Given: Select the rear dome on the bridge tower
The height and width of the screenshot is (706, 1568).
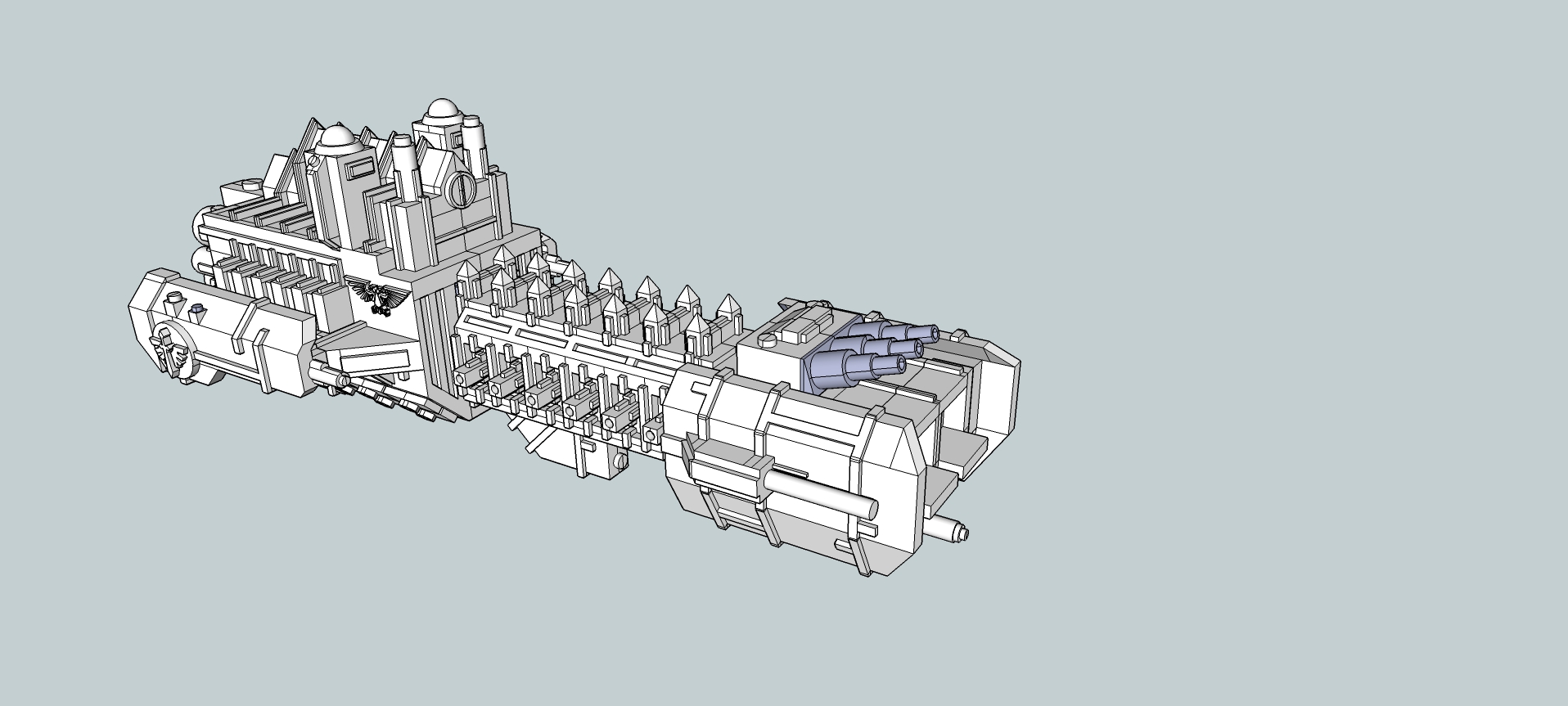Looking at the screenshot, I should (x=442, y=108).
